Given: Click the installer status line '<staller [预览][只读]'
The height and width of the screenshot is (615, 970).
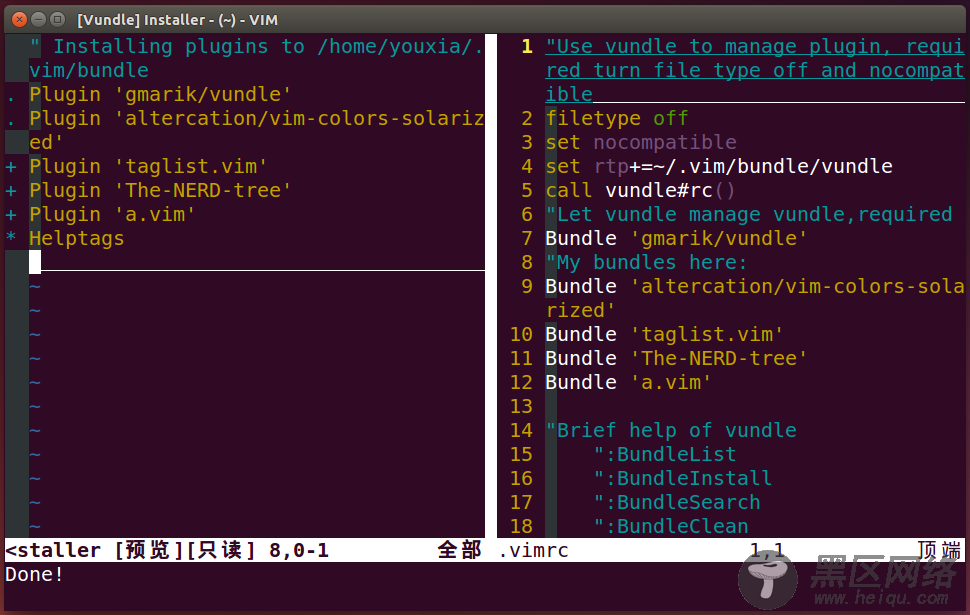Looking at the screenshot, I should (130, 550).
